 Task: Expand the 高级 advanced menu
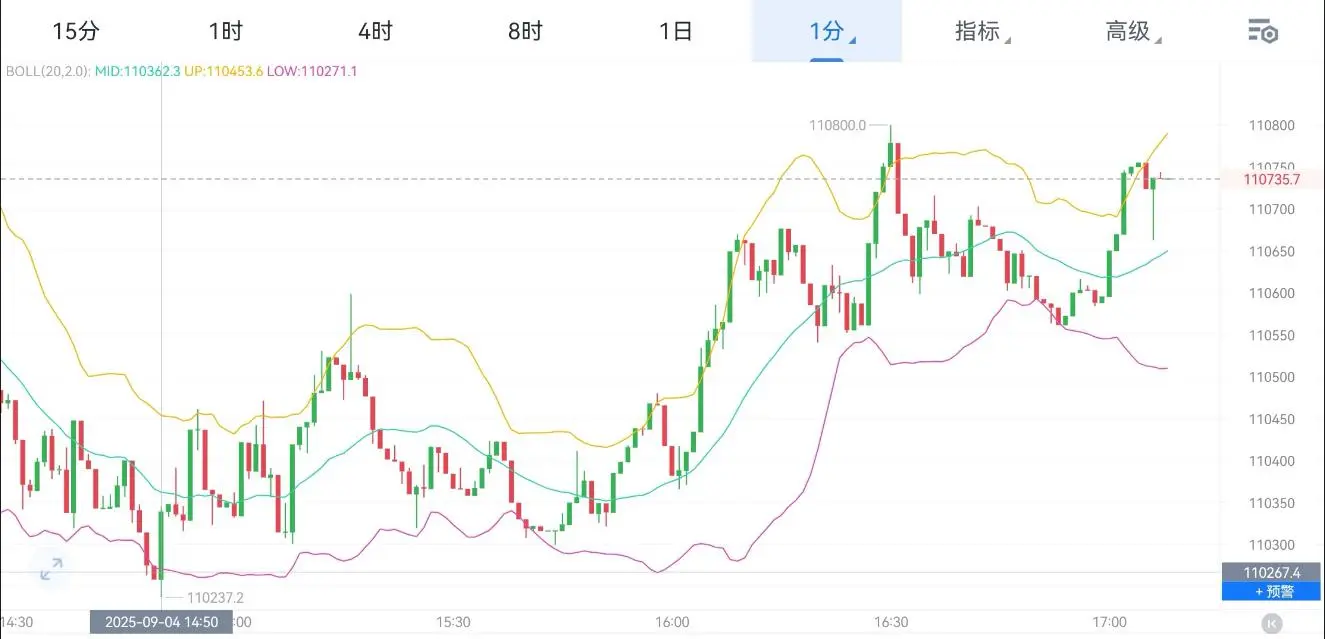[x=1133, y=31]
